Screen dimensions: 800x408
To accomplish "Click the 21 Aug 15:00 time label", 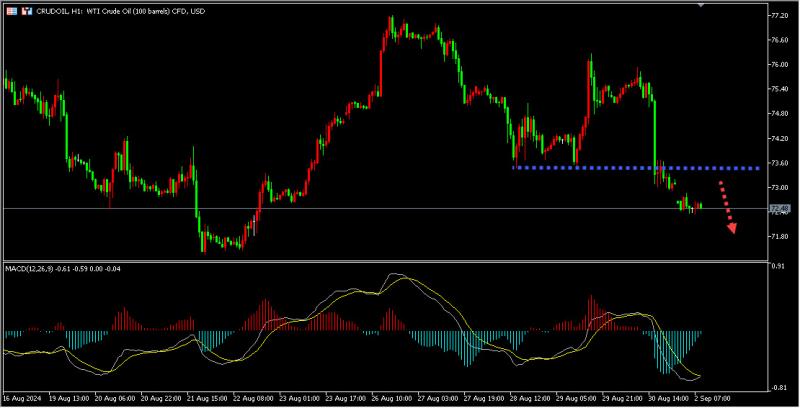I will coord(206,398).
